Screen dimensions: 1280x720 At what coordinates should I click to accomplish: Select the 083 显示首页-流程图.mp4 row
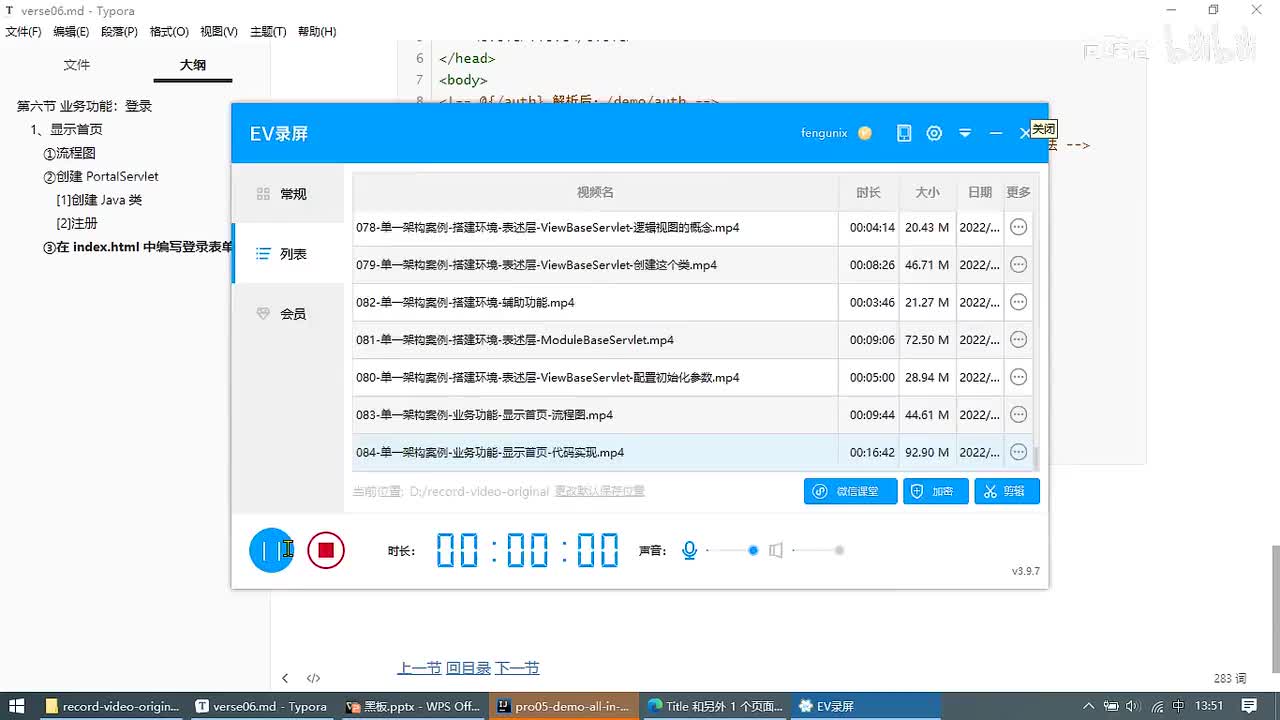pyautogui.click(x=692, y=415)
